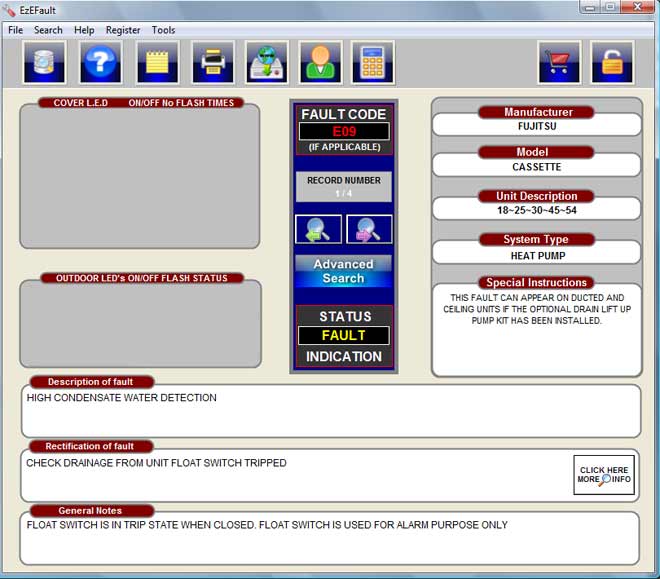Click the database disk toolbar icon

pos(44,62)
